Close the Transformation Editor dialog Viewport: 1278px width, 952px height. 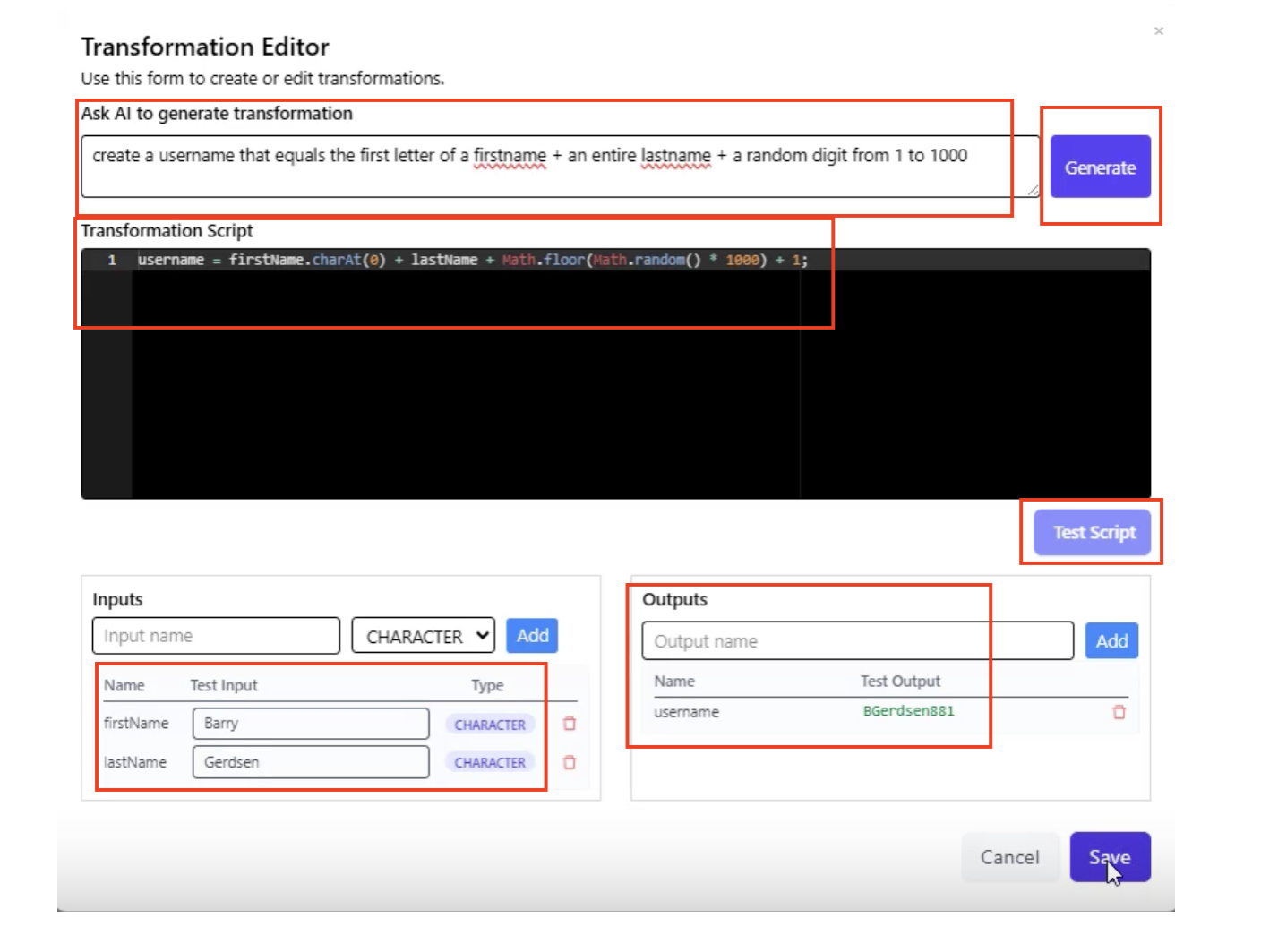coord(1159,31)
